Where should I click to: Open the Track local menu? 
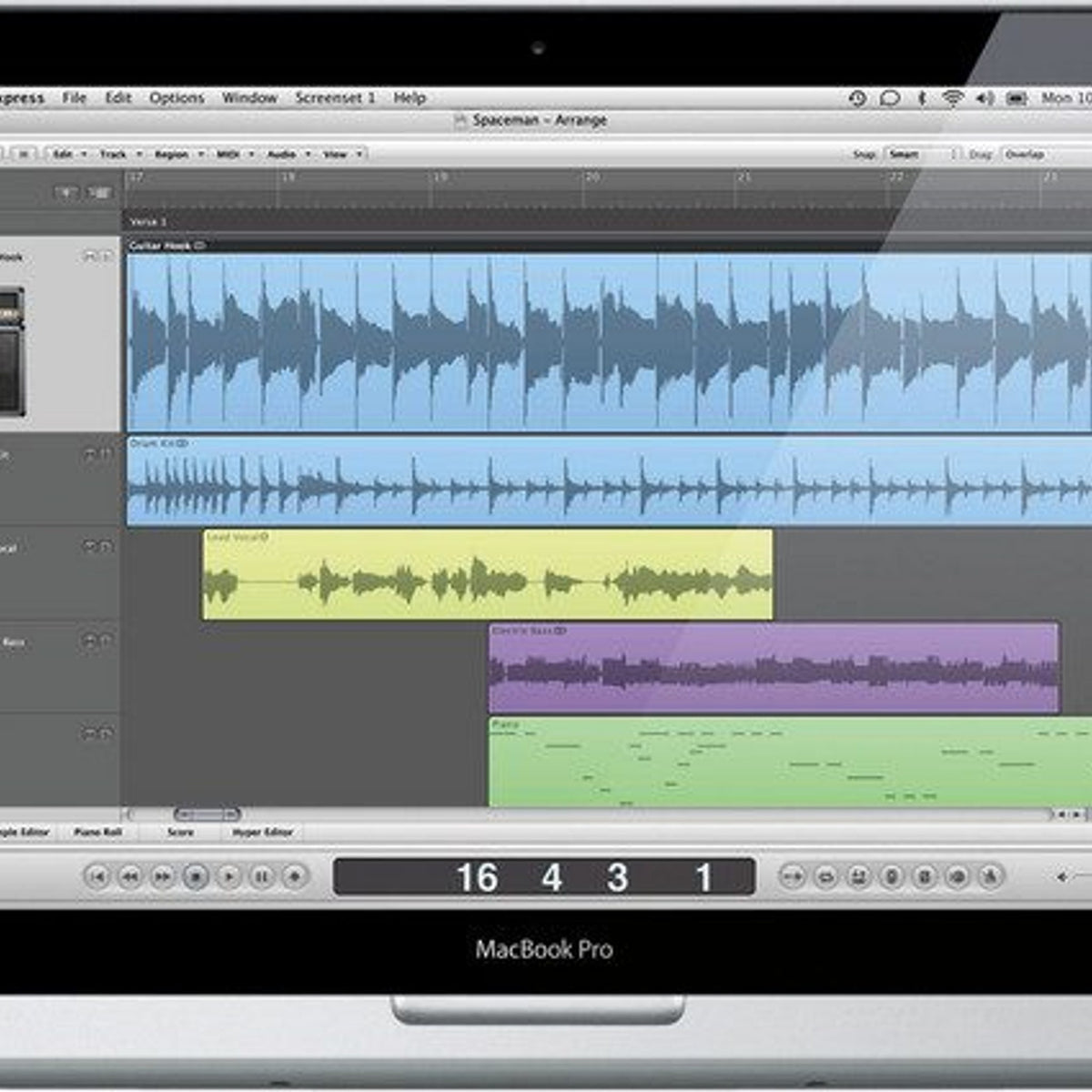click(x=120, y=155)
